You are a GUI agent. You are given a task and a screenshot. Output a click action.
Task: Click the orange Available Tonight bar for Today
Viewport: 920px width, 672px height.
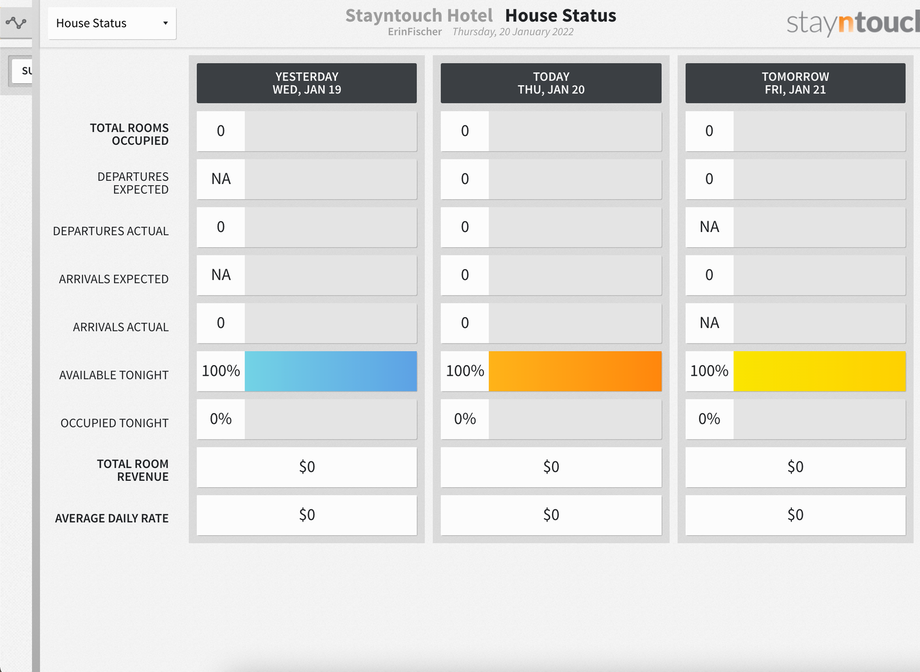[x=575, y=372]
